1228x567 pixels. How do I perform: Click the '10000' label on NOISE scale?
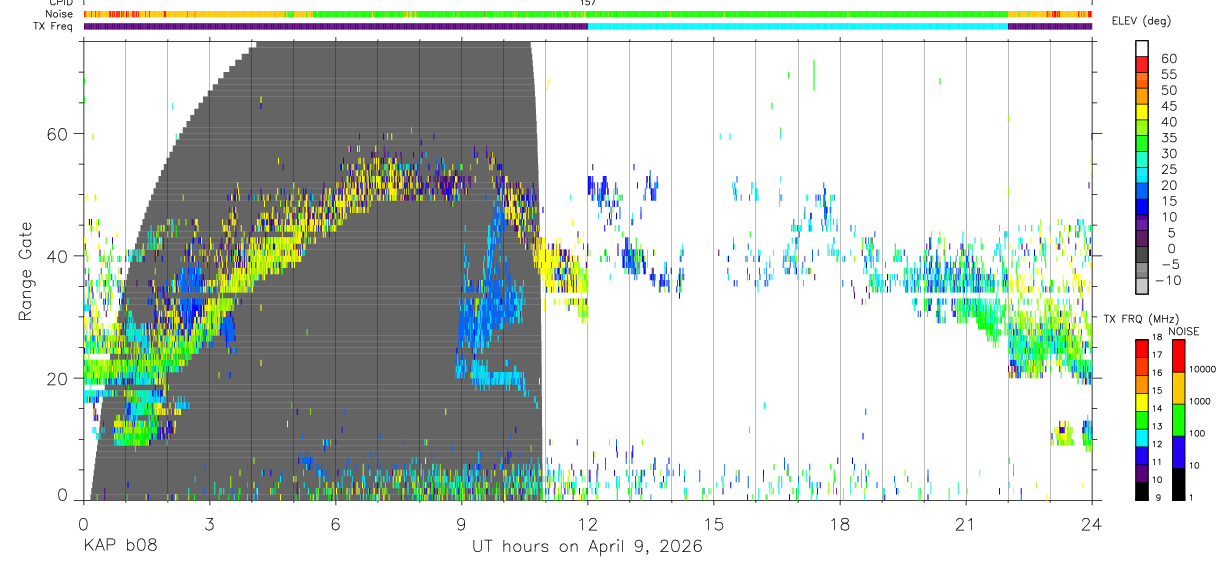point(1203,371)
